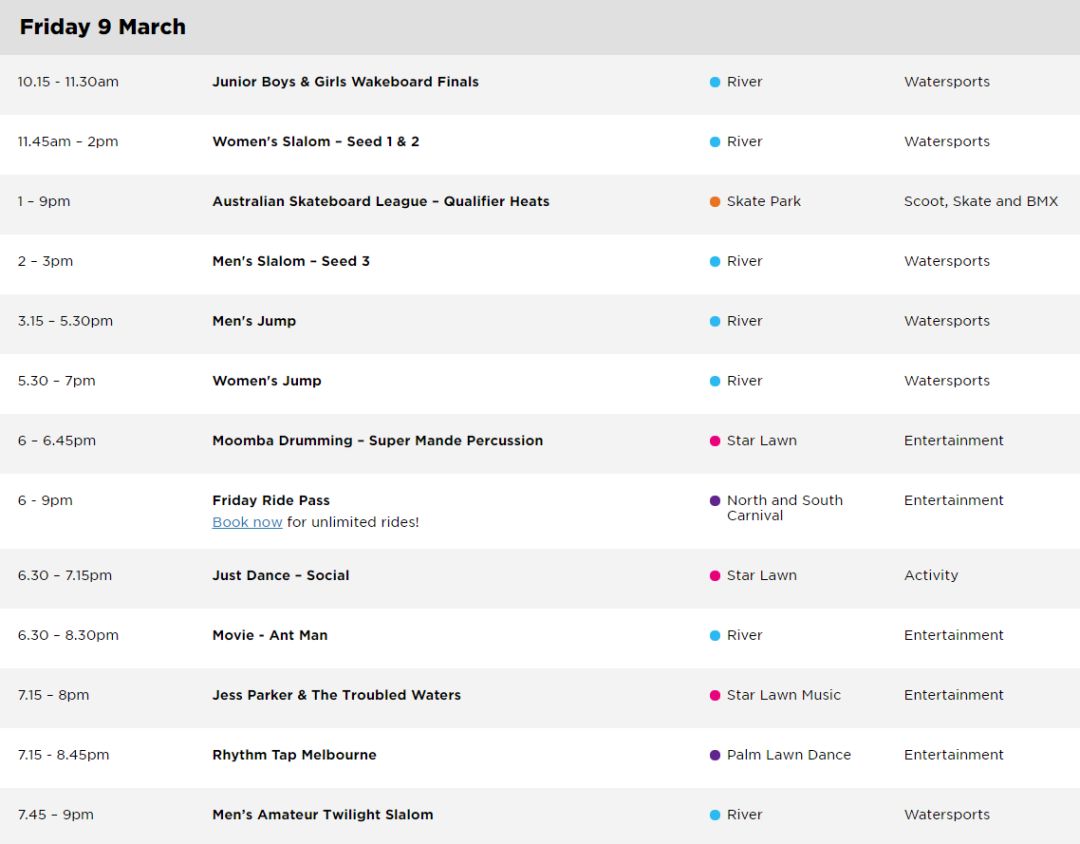Click pink dot for Moomba Drumming Star Lawn
Image resolution: width=1080 pixels, height=844 pixels.
pos(715,441)
